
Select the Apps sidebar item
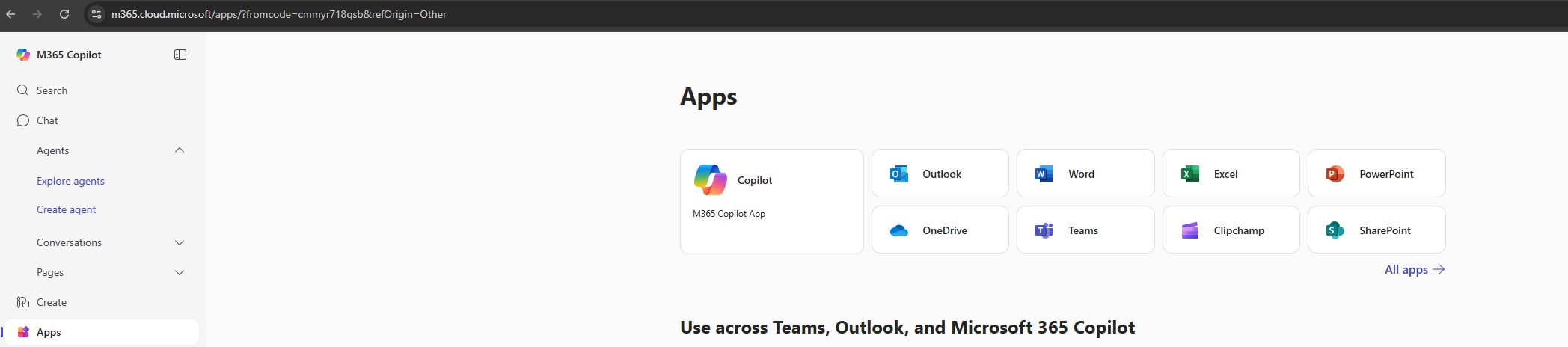102,332
